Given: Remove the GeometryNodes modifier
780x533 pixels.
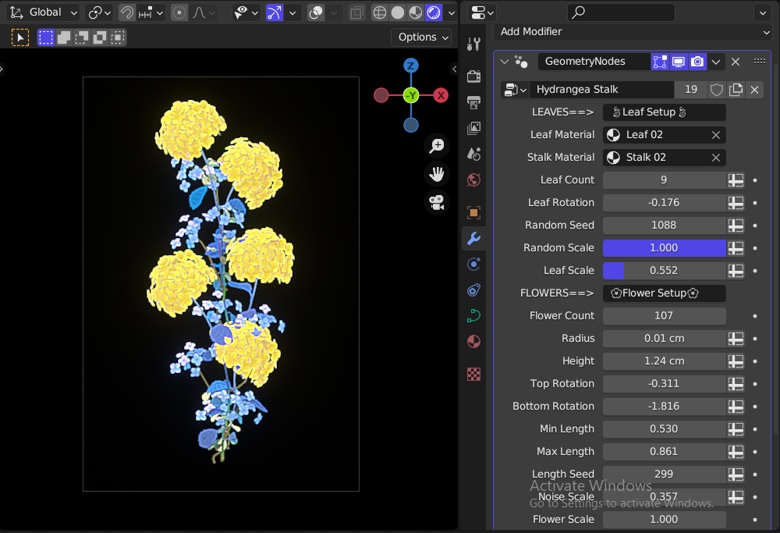Looking at the screenshot, I should (x=736, y=62).
